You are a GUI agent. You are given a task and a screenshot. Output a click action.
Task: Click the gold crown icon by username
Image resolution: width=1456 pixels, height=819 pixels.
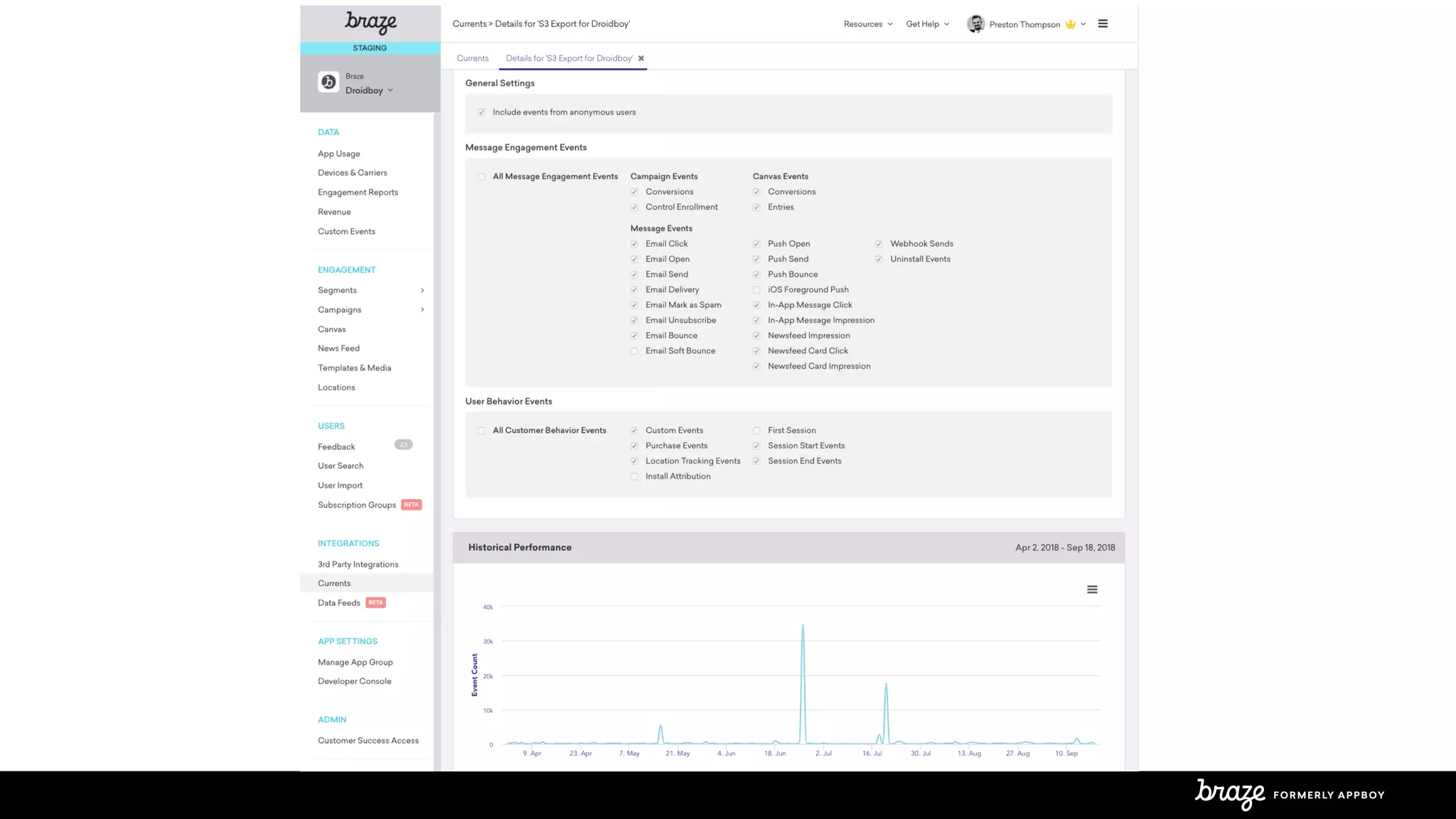(1071, 24)
